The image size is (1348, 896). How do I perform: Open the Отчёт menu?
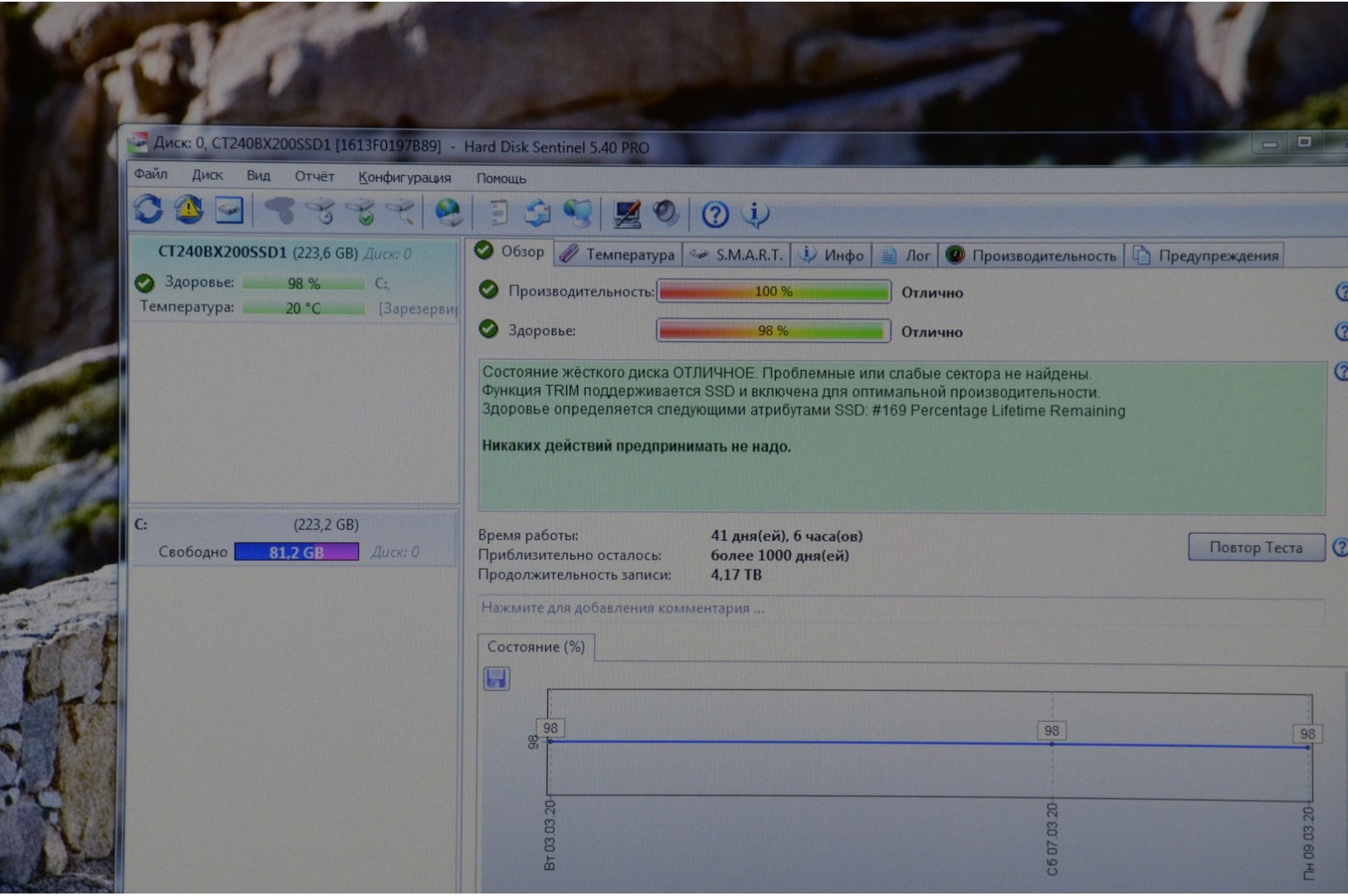click(x=314, y=177)
